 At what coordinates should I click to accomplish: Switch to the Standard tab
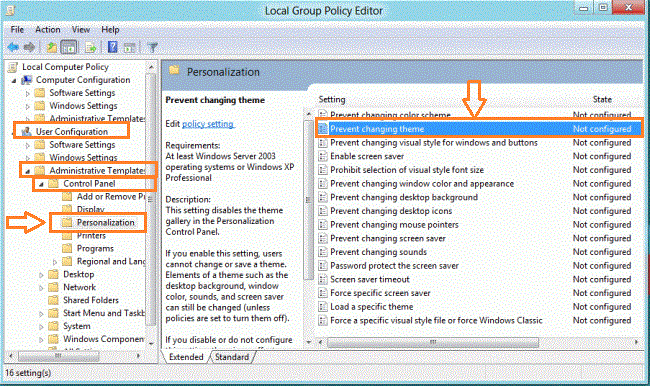[232, 357]
